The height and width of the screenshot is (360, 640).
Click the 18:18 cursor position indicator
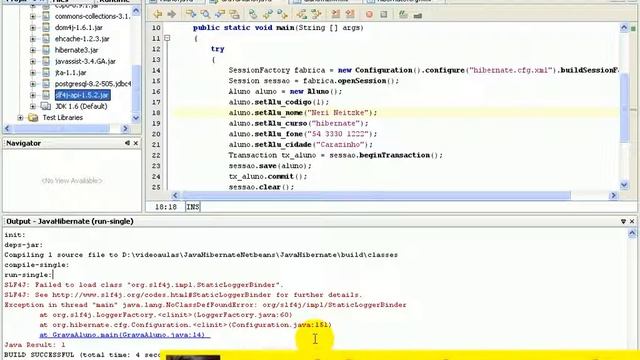click(x=166, y=207)
